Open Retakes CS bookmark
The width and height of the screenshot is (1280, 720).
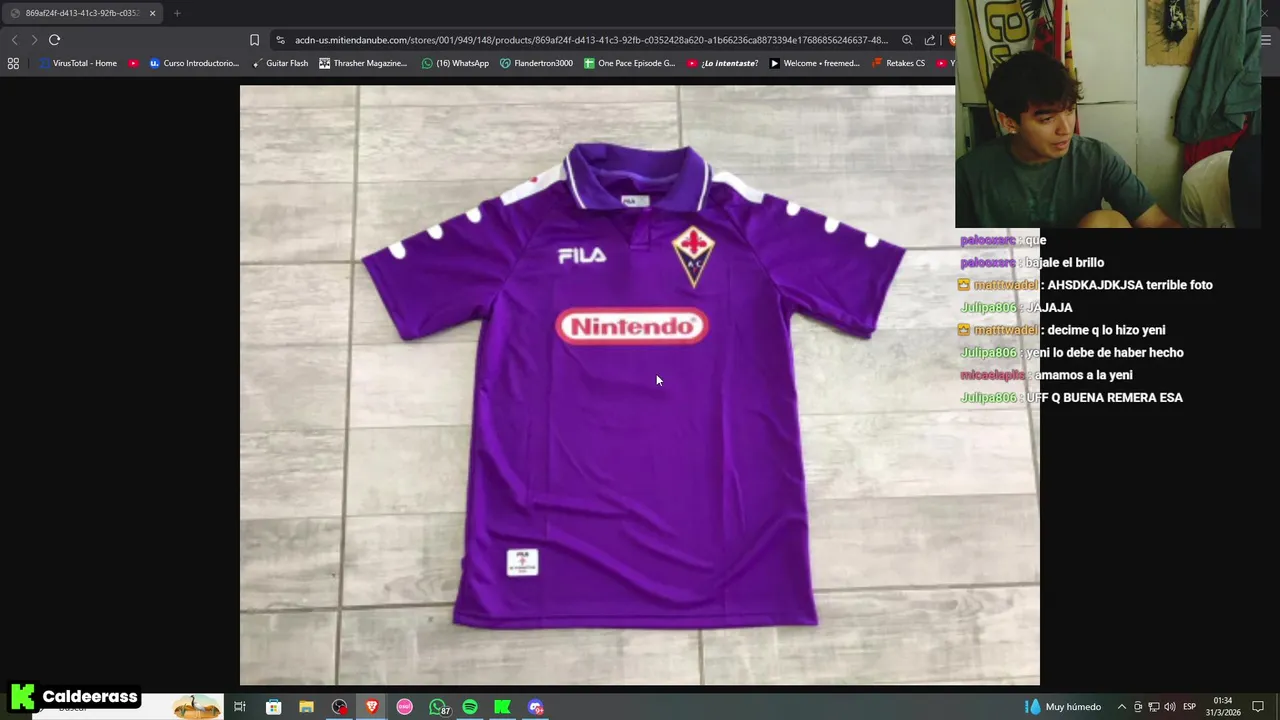898,63
